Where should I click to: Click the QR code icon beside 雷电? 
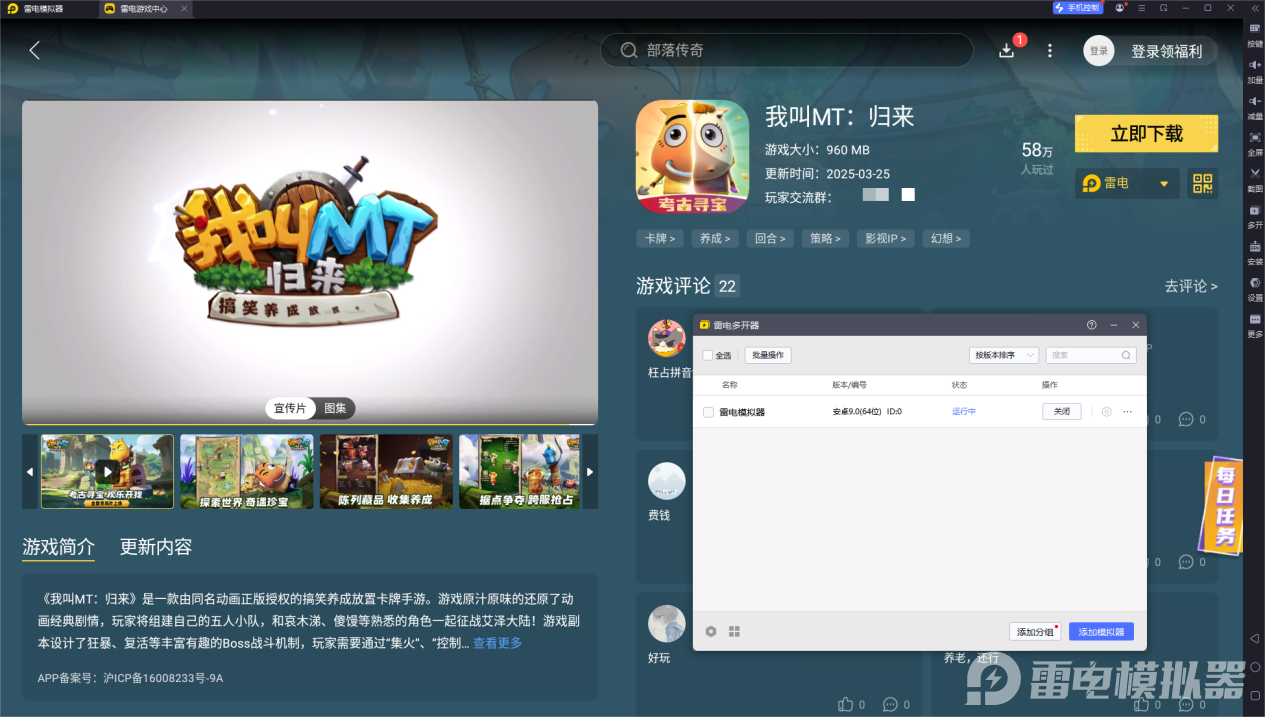pyautogui.click(x=1202, y=184)
